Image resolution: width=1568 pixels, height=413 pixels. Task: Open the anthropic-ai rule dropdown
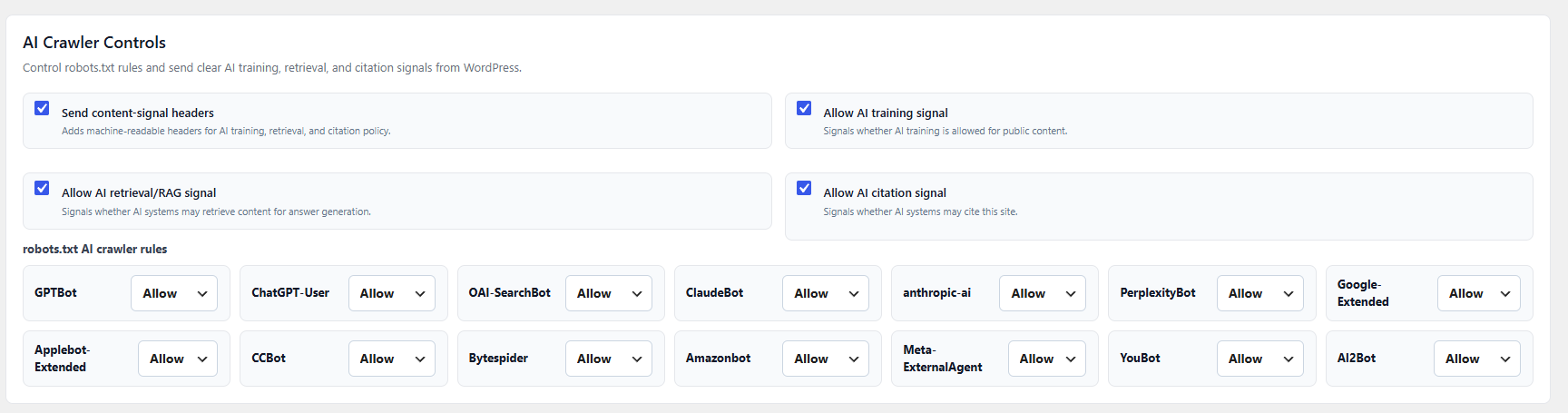tap(1043, 293)
